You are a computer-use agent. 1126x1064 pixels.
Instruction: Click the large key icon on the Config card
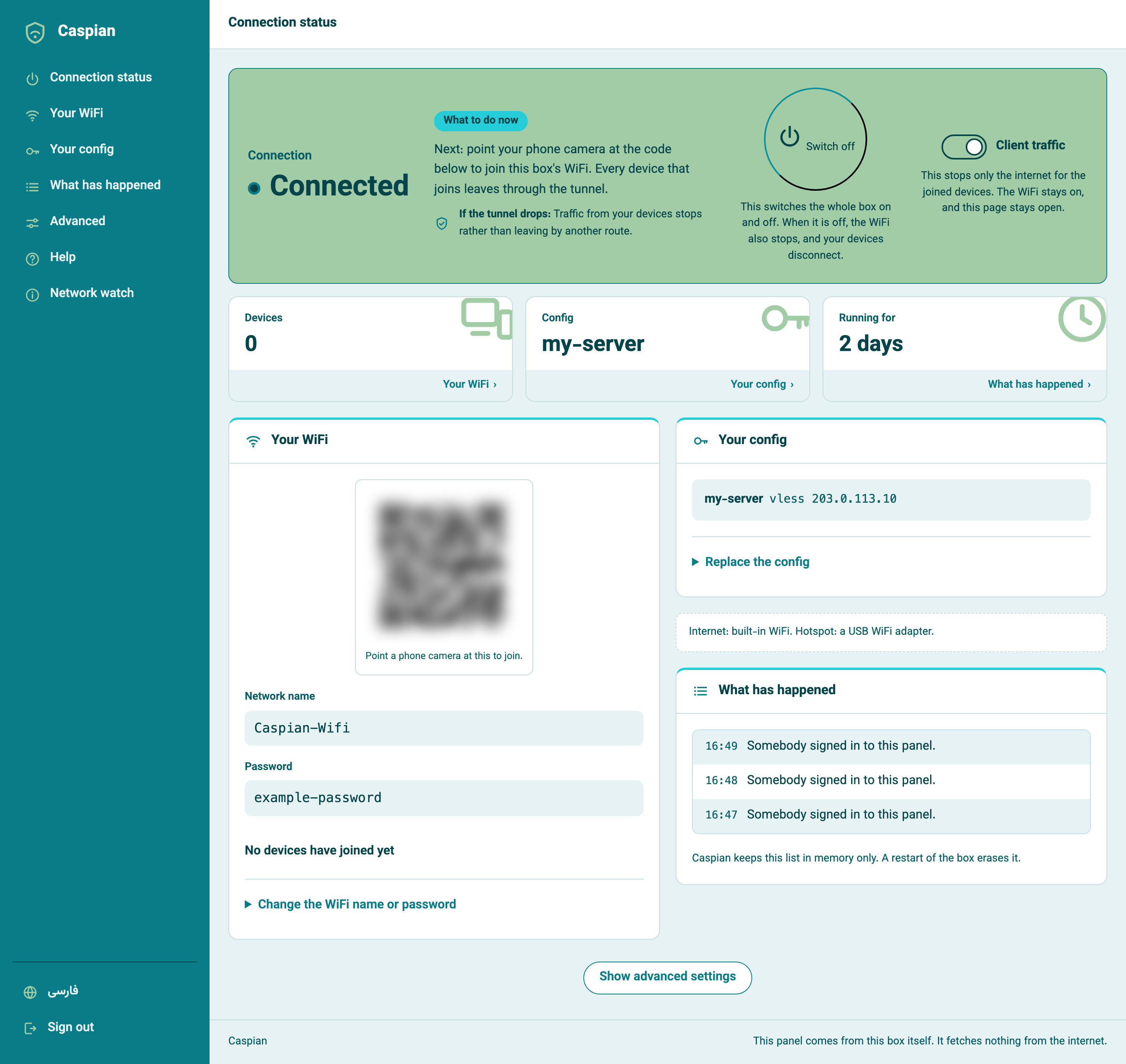pyautogui.click(x=785, y=318)
